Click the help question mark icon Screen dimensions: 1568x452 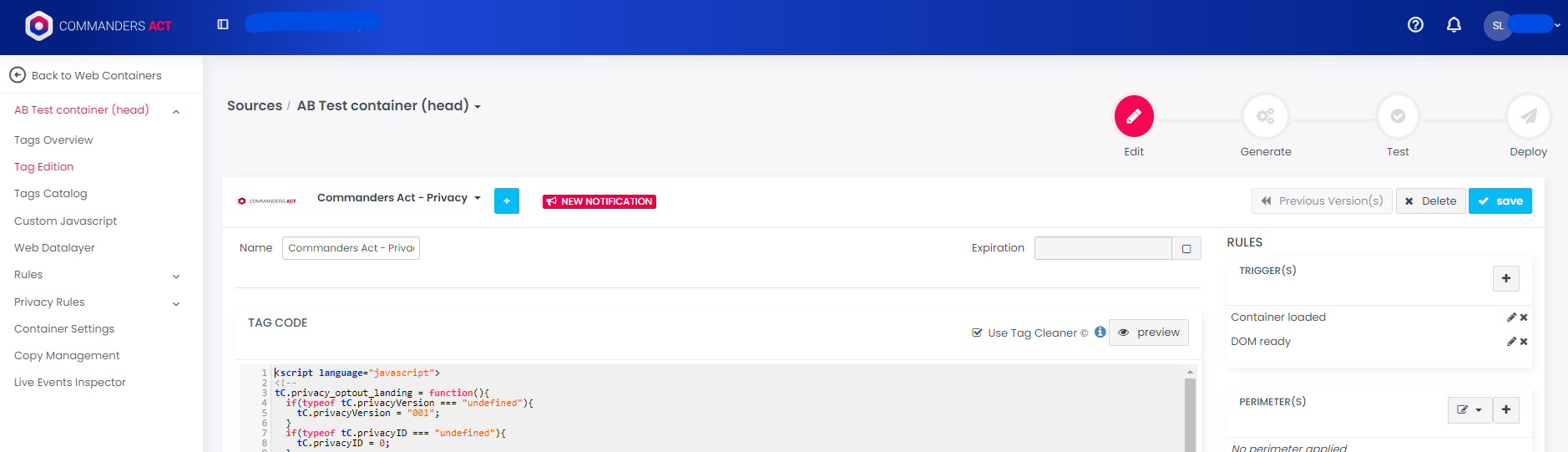pyautogui.click(x=1415, y=25)
